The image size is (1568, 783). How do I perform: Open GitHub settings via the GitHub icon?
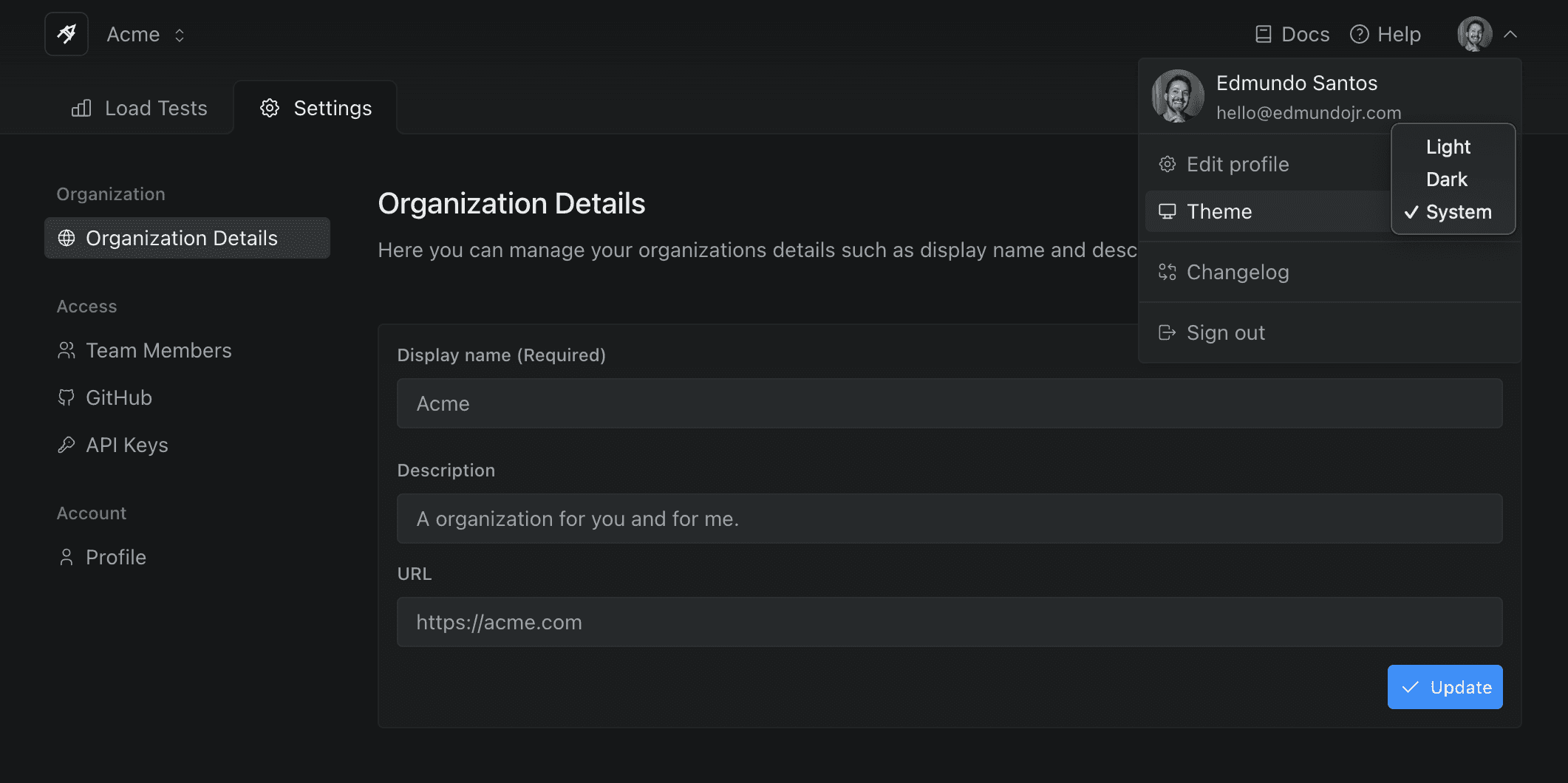66,397
